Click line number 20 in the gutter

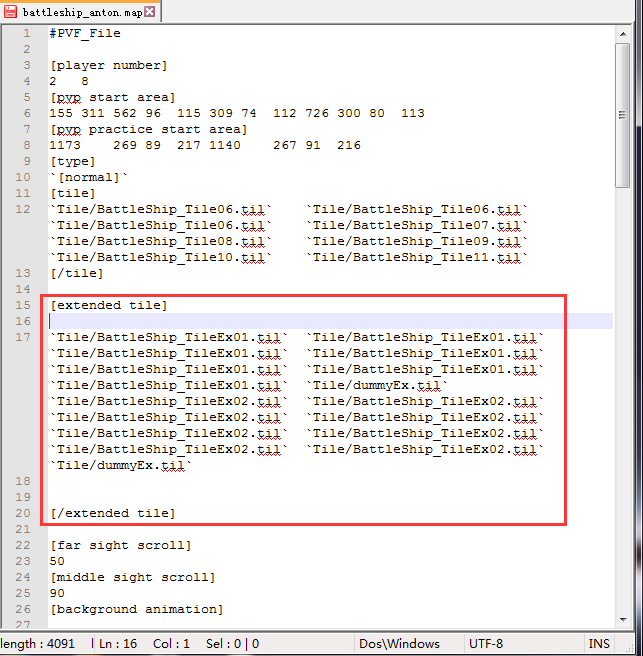tap(23, 513)
